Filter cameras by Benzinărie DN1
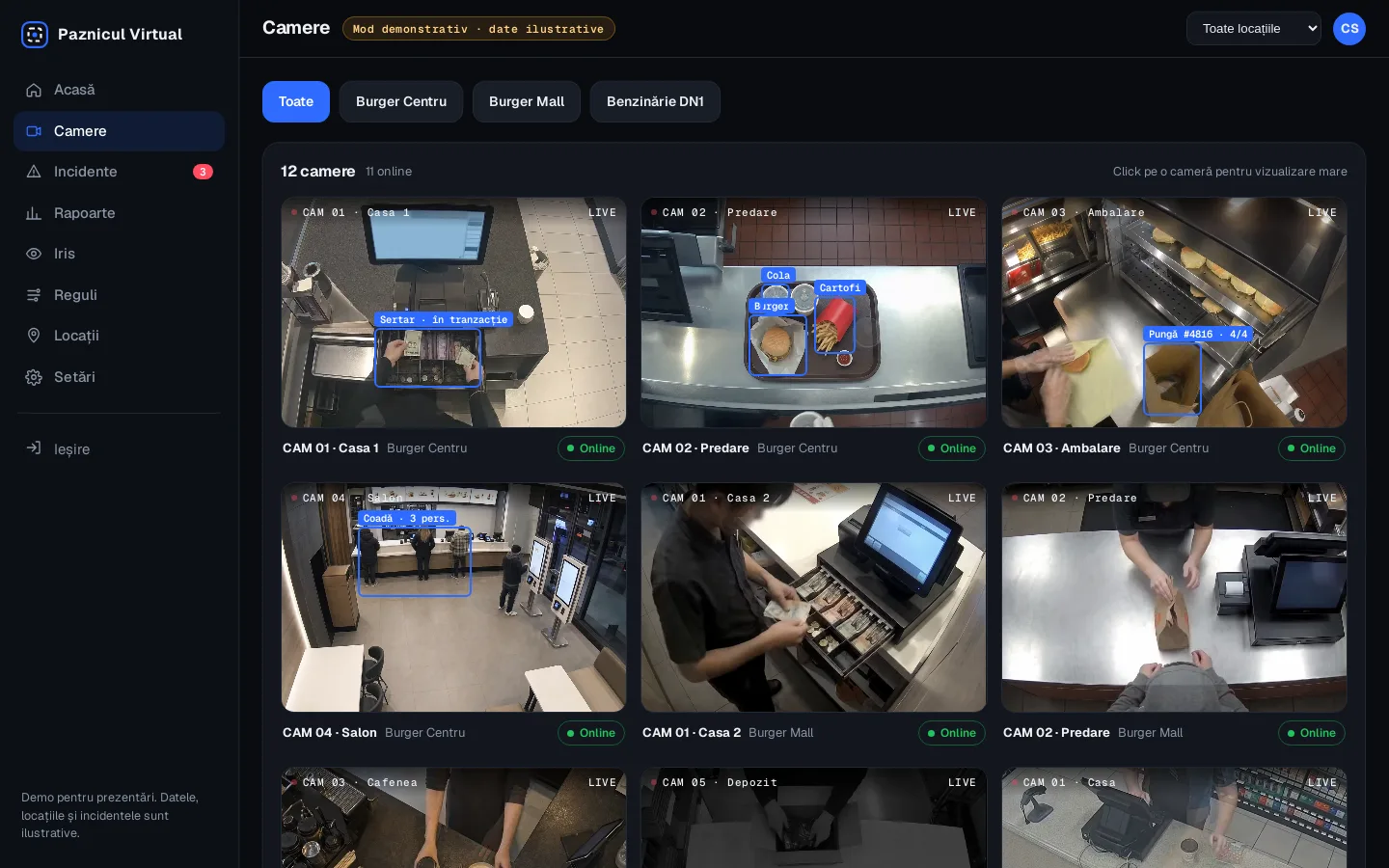The image size is (1389, 868). [655, 101]
